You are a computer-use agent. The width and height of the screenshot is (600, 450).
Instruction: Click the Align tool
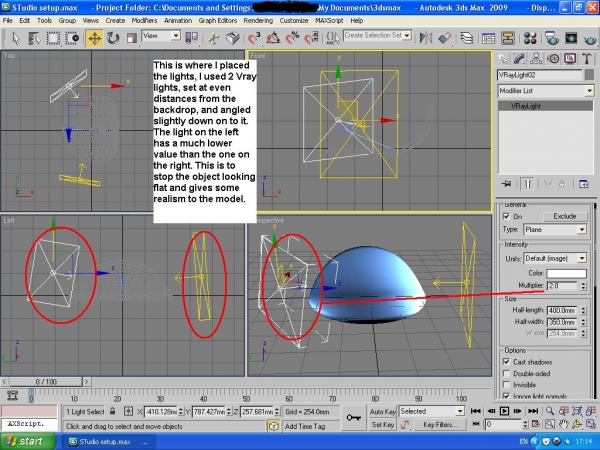pos(445,38)
